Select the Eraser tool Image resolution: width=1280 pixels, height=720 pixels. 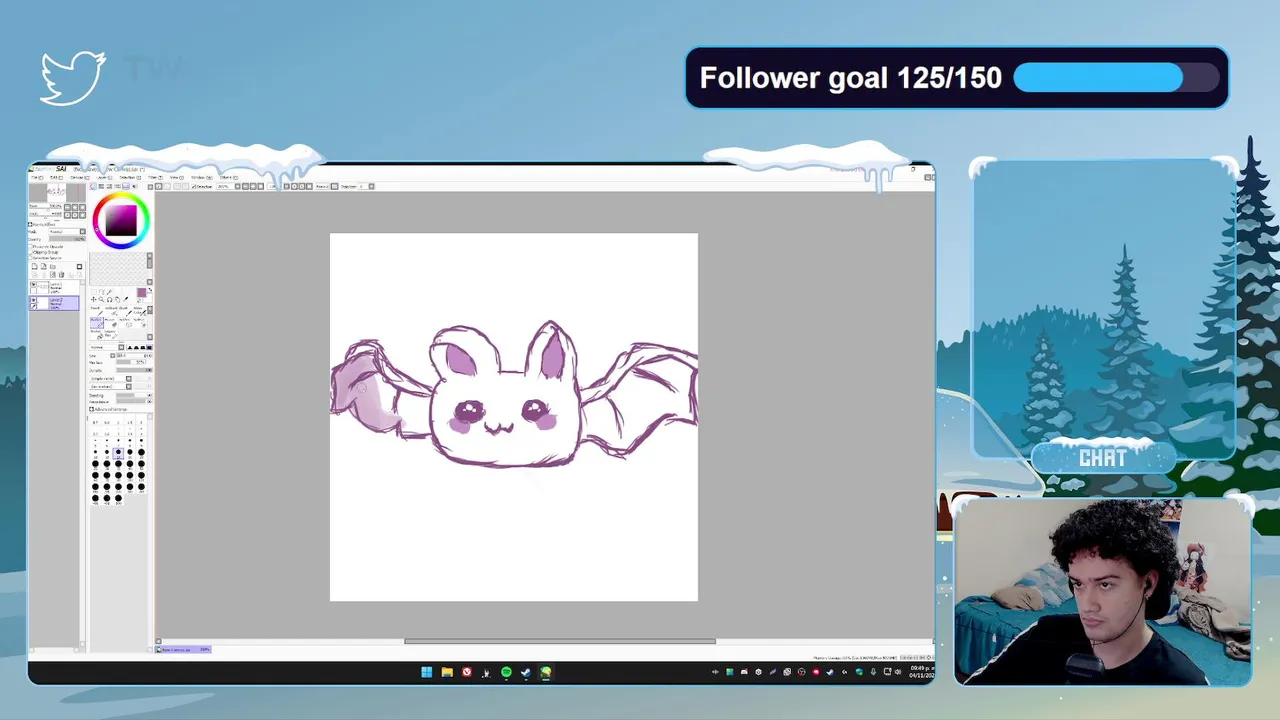tap(111, 323)
